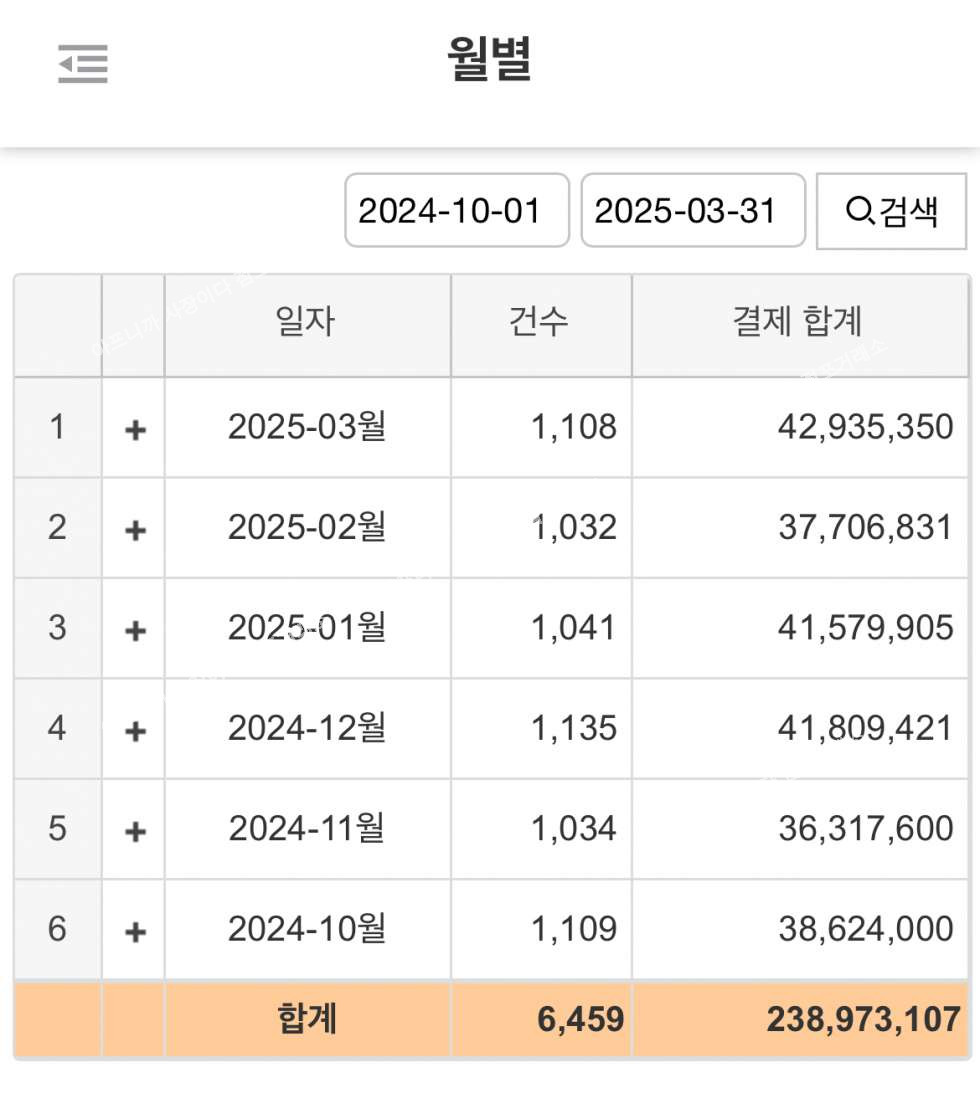The width and height of the screenshot is (980, 1093).
Task: Select the count cell showing 1,041
Action: pos(573,628)
